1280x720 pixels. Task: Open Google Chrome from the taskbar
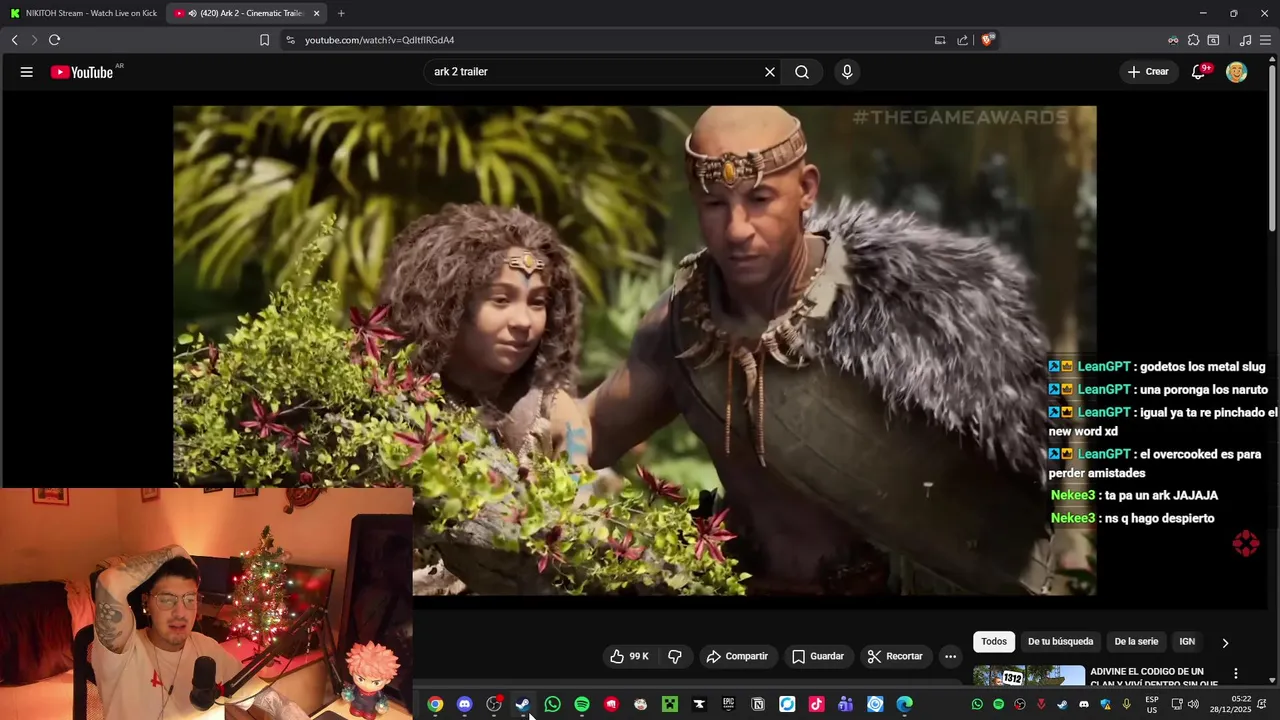point(435,704)
